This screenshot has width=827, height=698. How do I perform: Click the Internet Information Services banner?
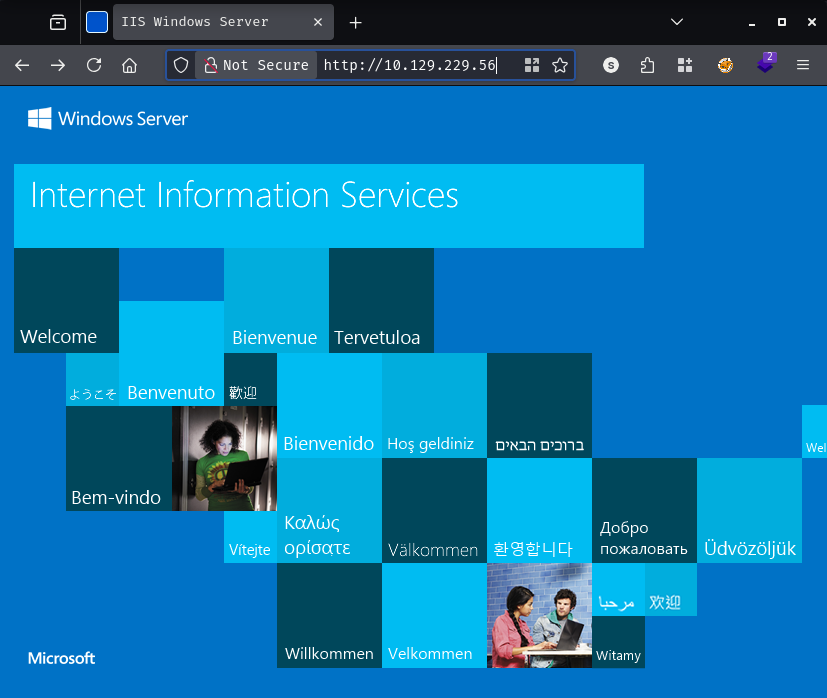click(x=328, y=205)
